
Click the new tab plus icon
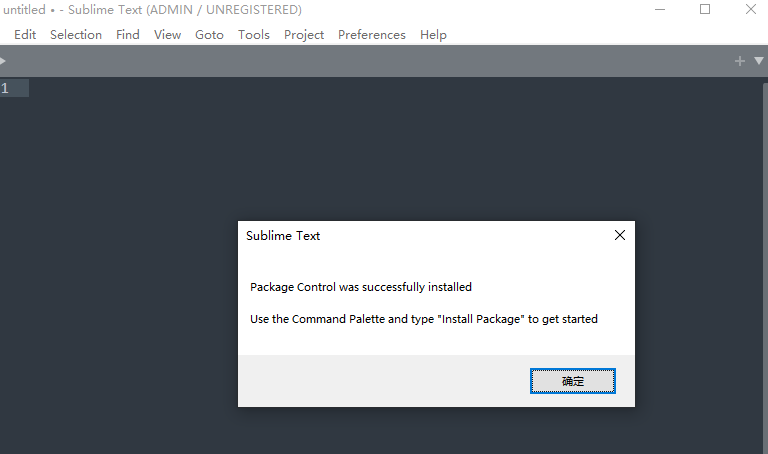click(740, 61)
